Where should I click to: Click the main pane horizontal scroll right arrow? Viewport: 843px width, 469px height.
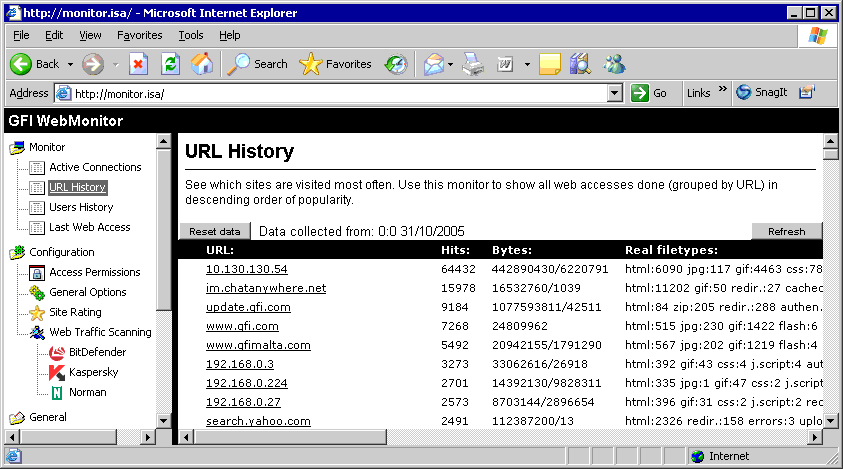pos(815,437)
